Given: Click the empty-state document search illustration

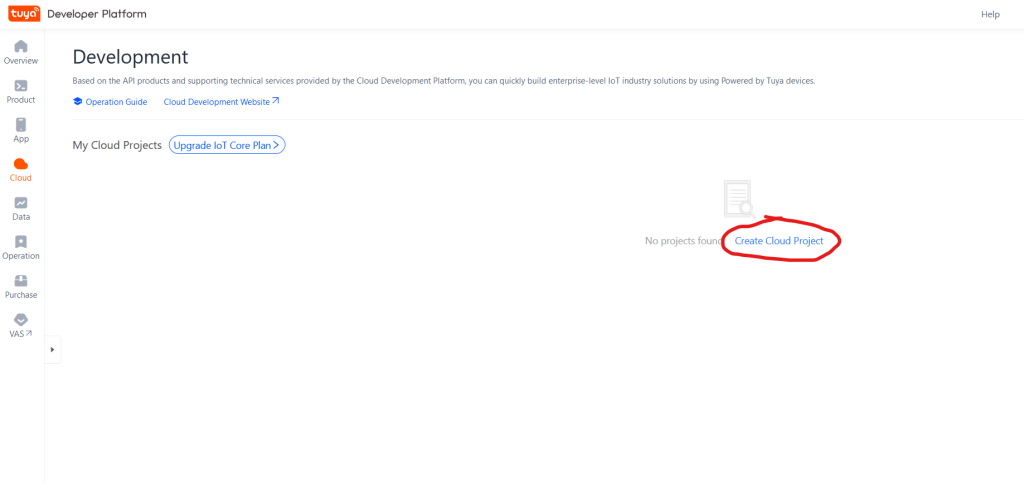Looking at the screenshot, I should [738, 199].
